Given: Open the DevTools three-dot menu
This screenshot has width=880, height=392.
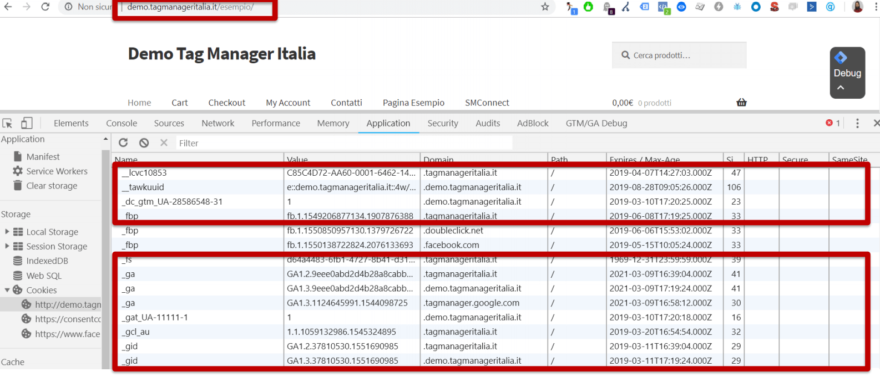Looking at the screenshot, I should click(857, 124).
